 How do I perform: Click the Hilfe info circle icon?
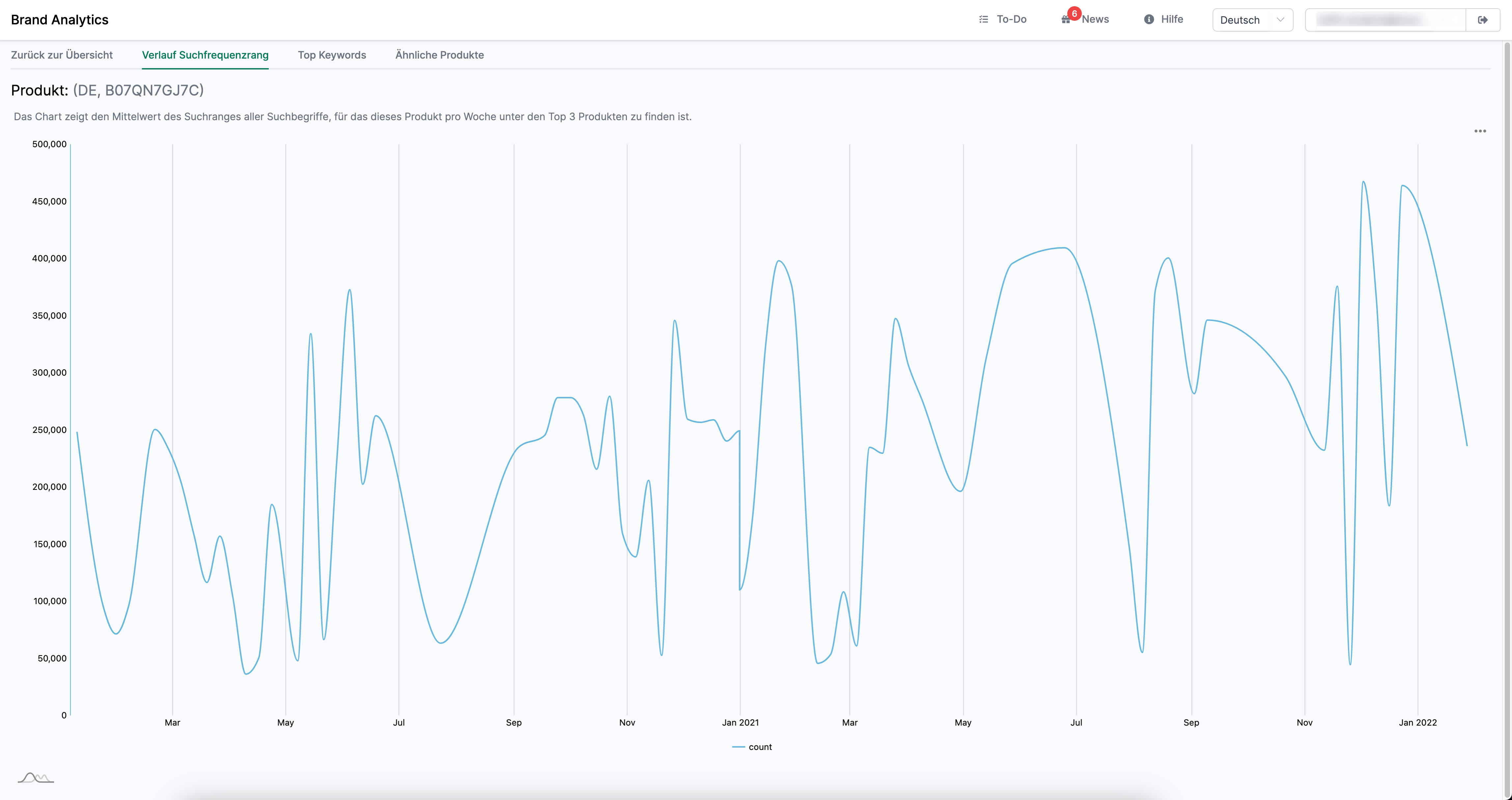[1149, 19]
